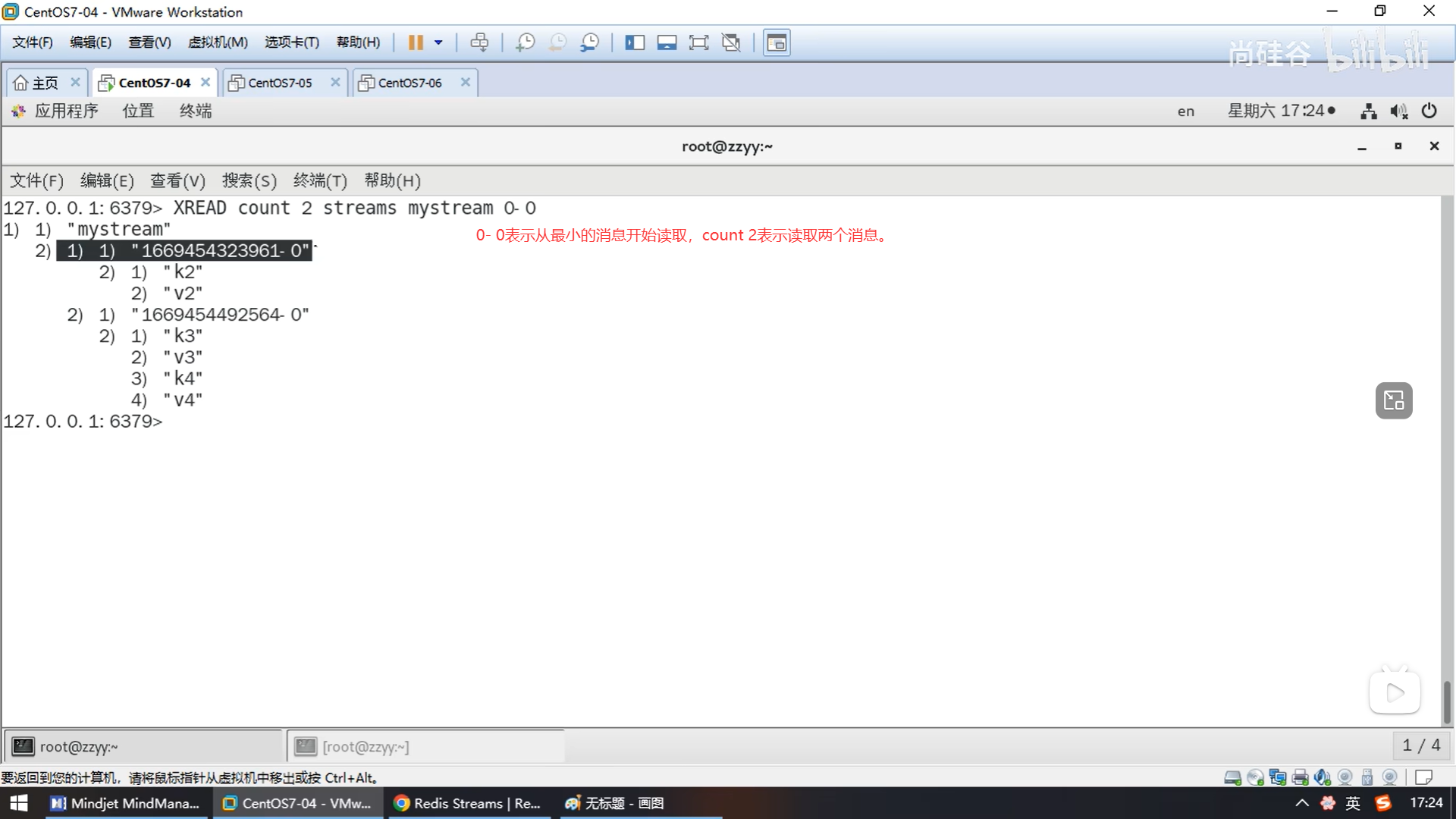
Task: Switch to the [root@zzyy:~] taskbar window
Action: tap(366, 747)
